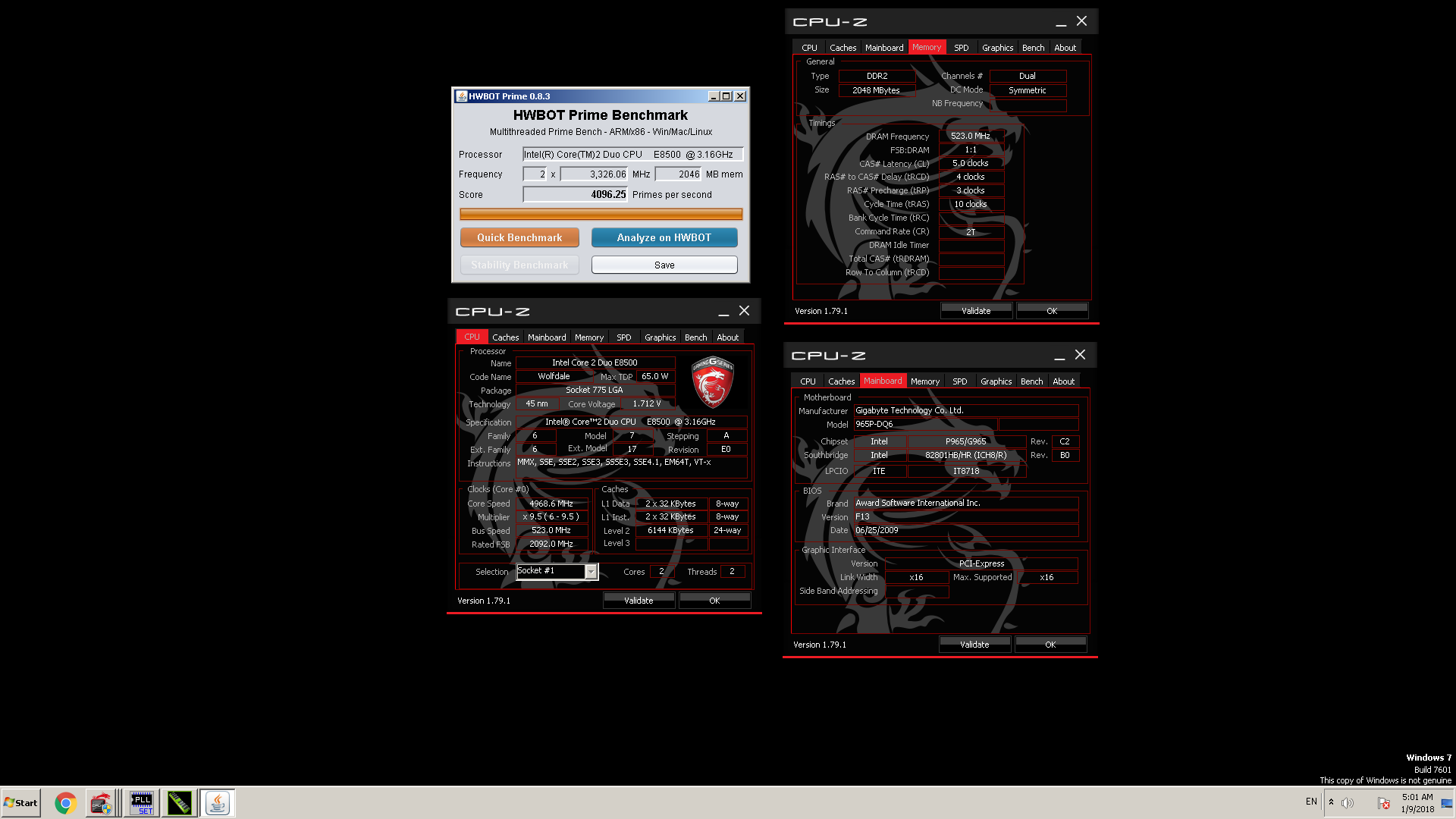Image resolution: width=1456 pixels, height=819 pixels.
Task: Click the Channels value Dual
Action: [x=1028, y=76]
